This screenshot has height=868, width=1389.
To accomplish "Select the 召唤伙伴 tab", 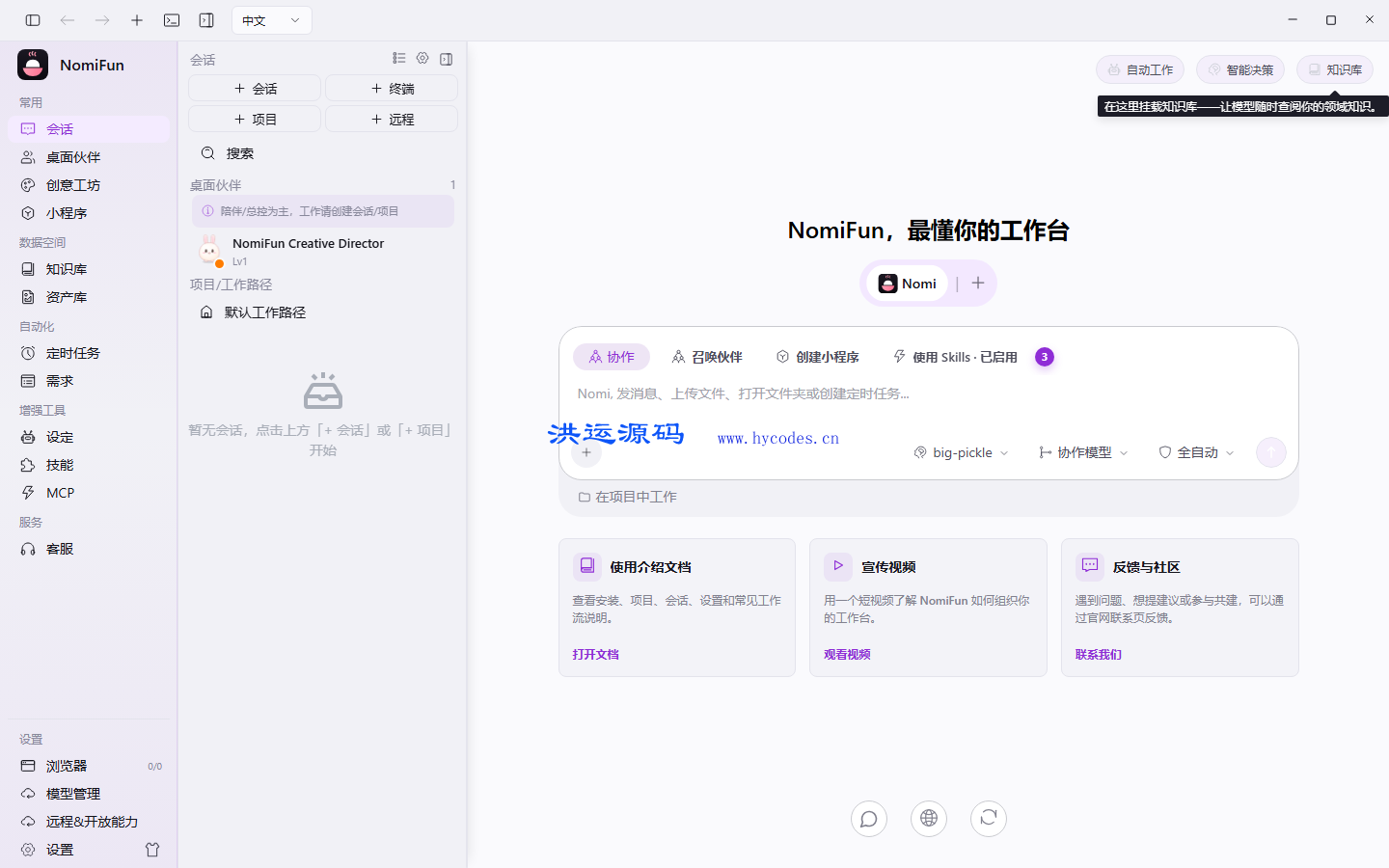I will tap(707, 357).
